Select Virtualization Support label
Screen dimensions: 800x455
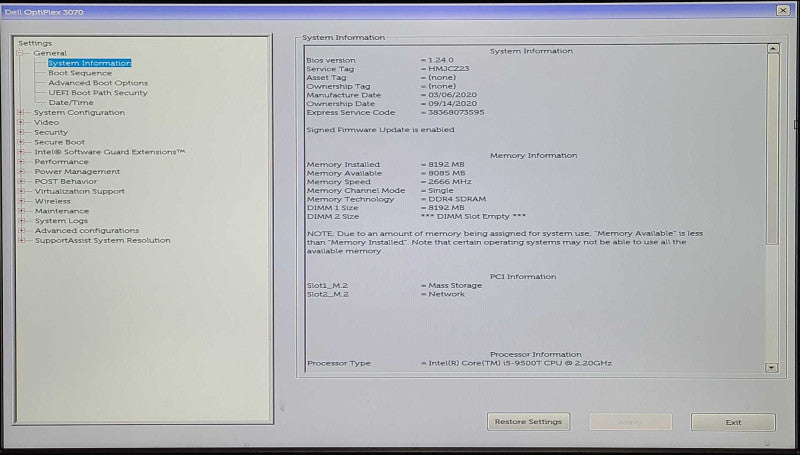pyautogui.click(x=80, y=191)
